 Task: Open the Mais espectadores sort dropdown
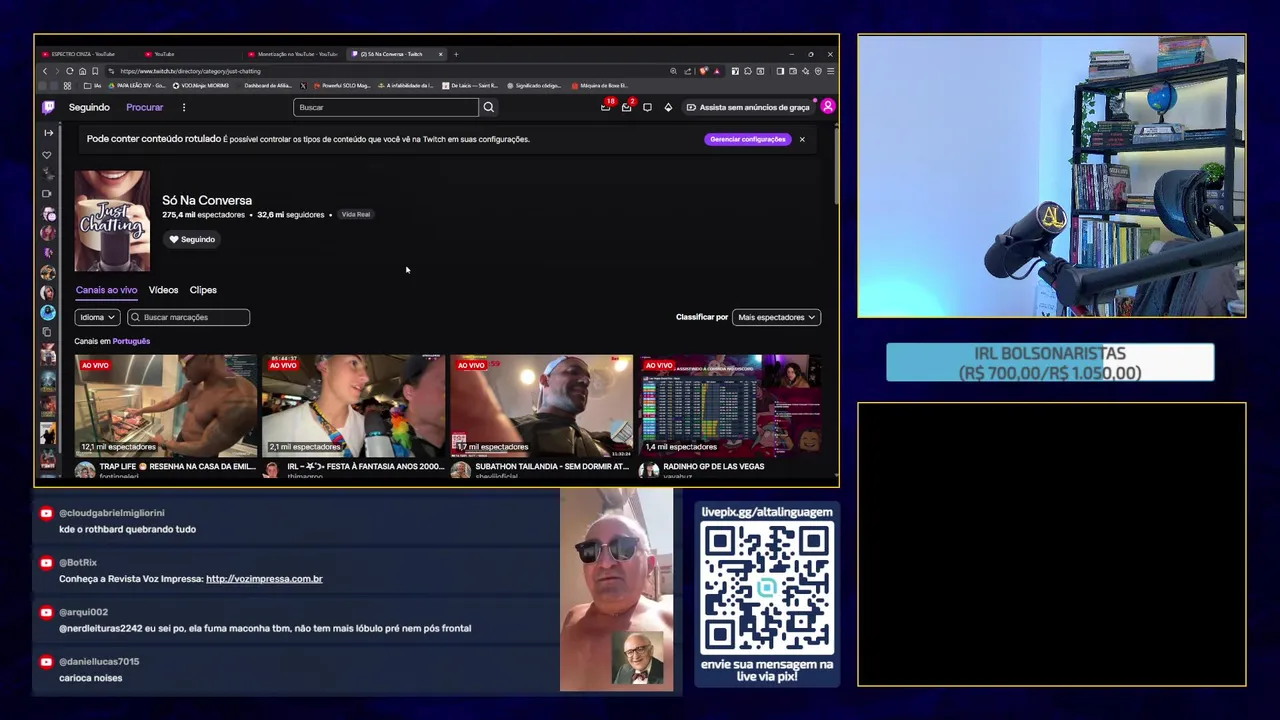(777, 317)
